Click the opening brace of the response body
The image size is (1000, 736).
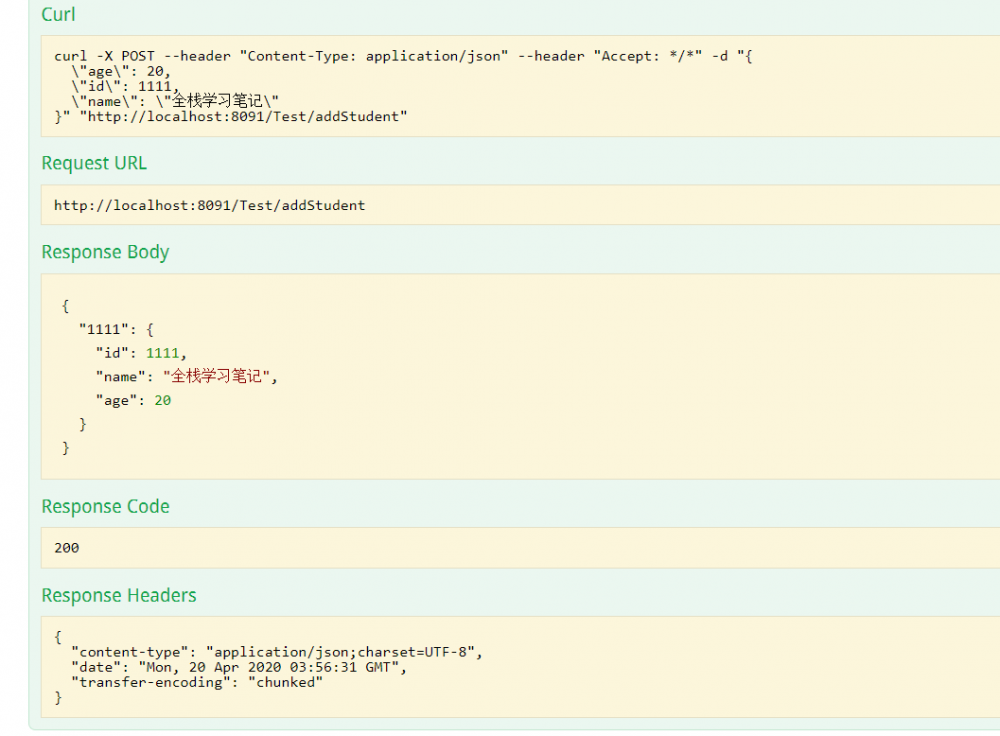click(66, 306)
